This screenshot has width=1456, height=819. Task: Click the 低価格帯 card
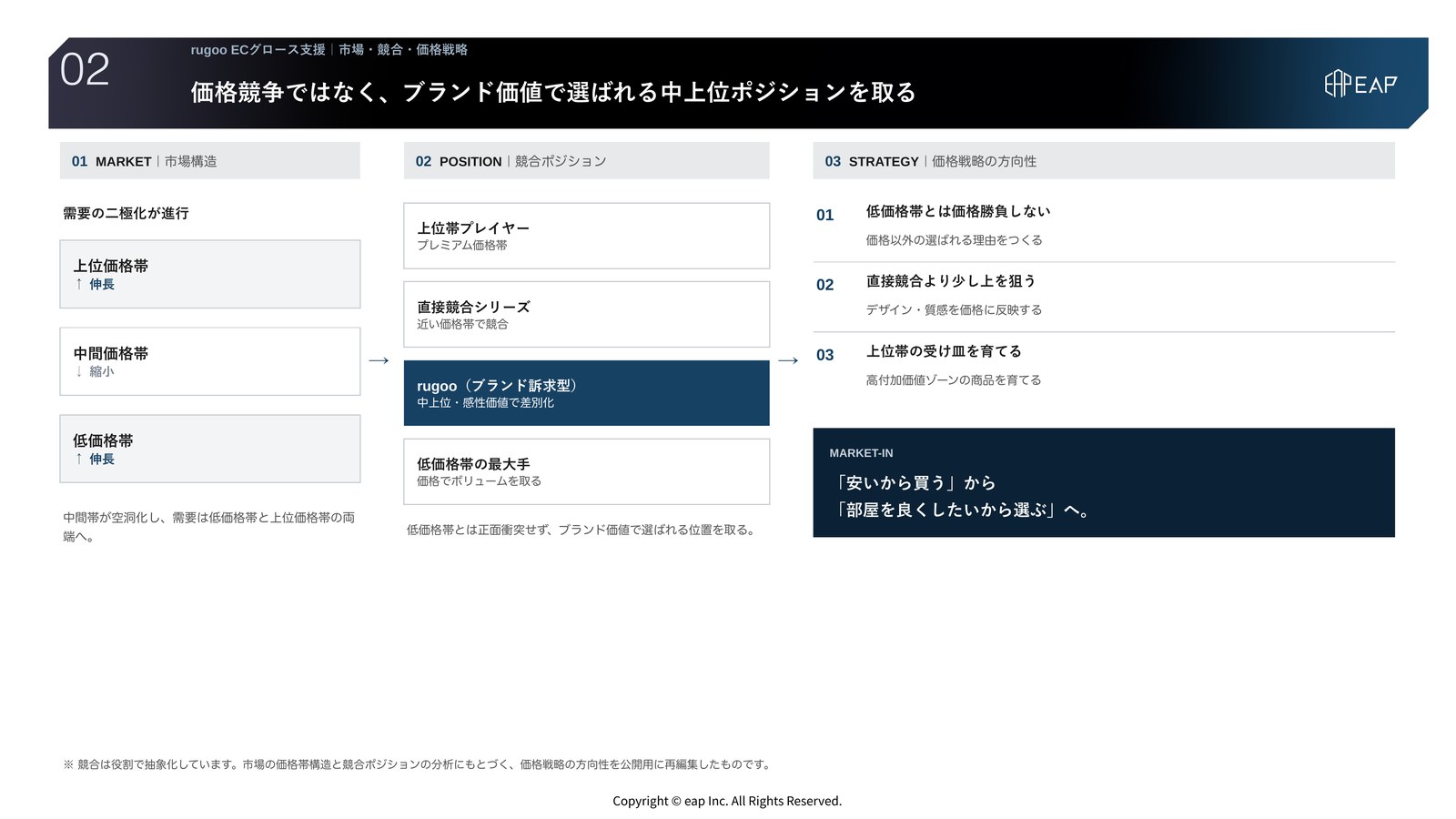tap(210, 449)
